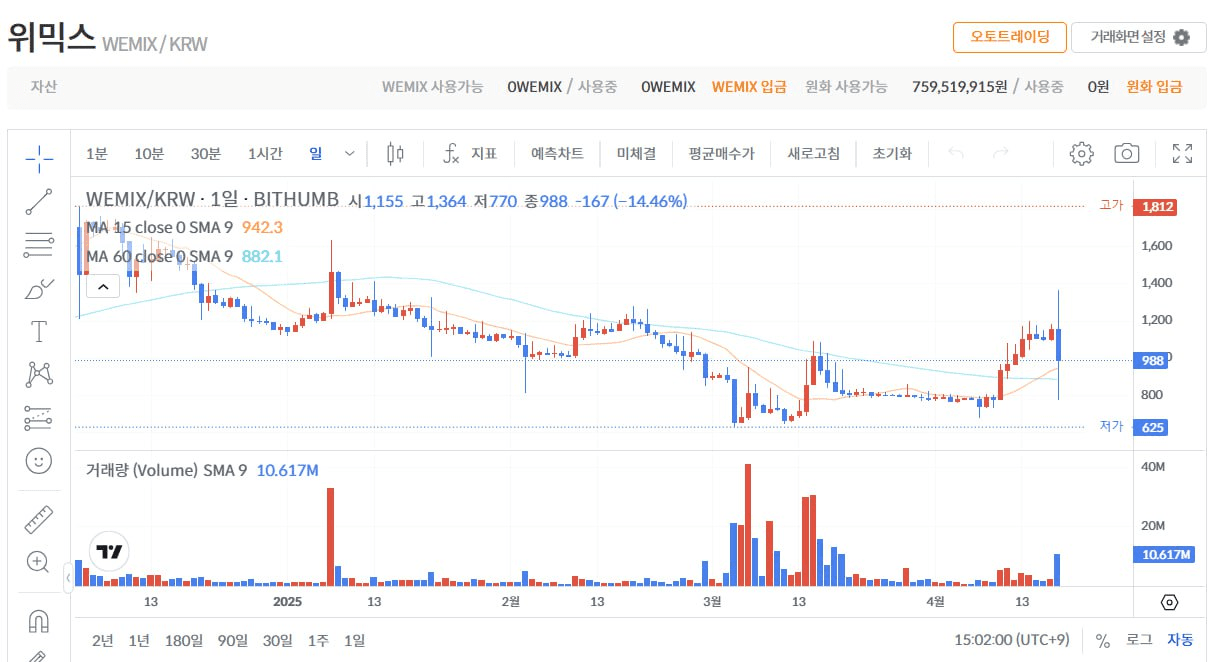Screen dimensions: 1217x662
Task: Set the range to 1년
Action: [139, 640]
